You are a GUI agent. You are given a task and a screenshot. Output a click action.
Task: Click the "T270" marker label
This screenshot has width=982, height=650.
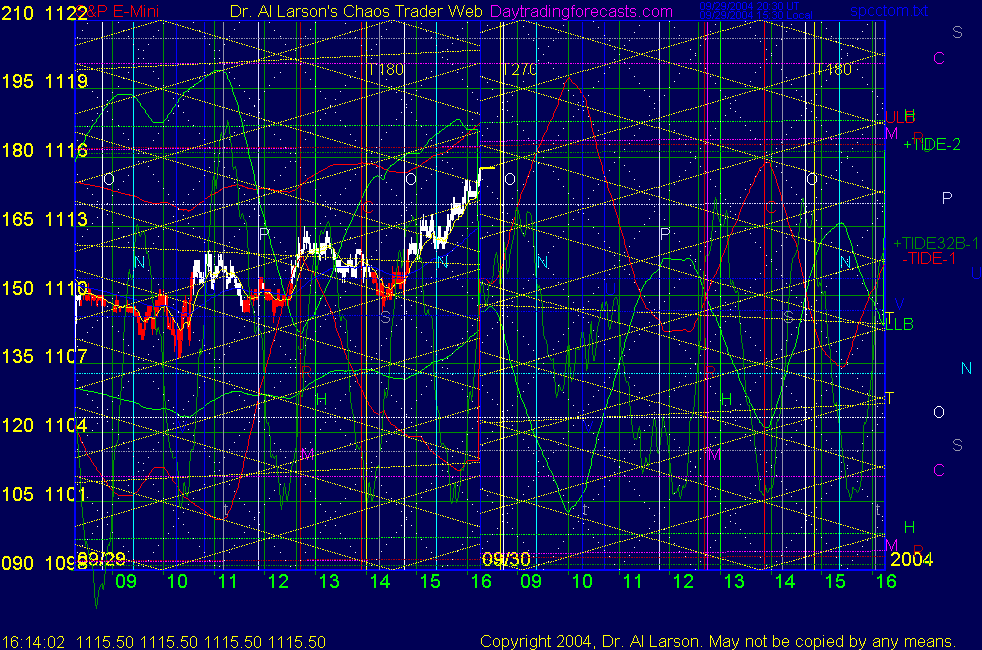[519, 70]
